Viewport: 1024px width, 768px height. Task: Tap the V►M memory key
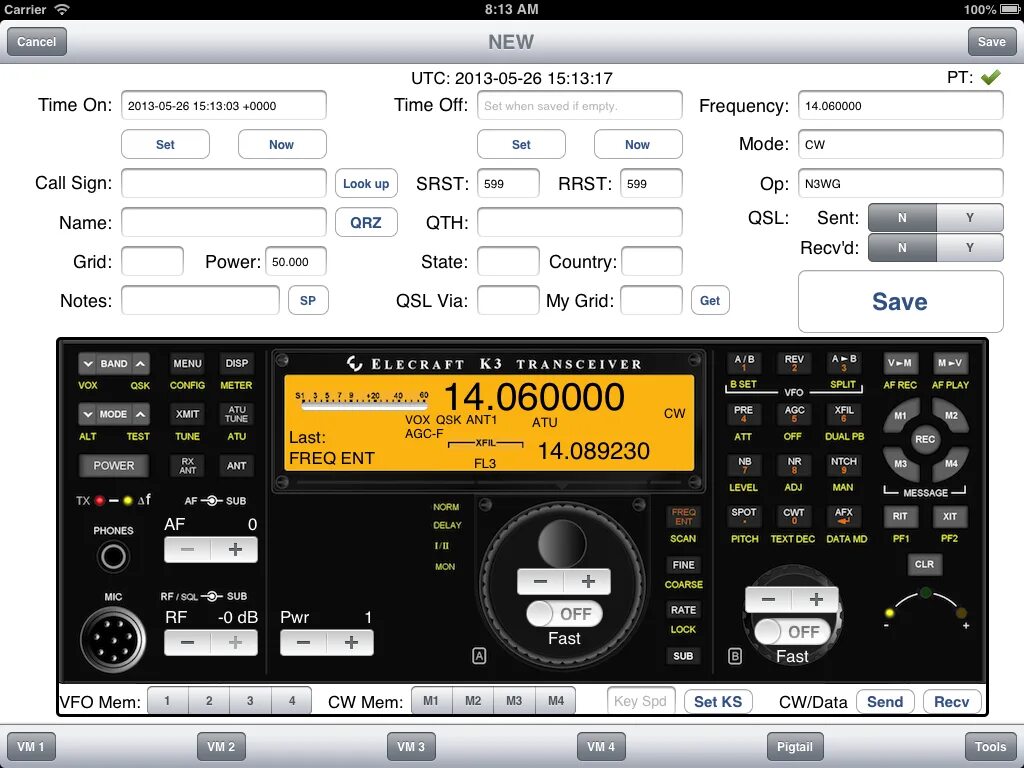[x=900, y=362]
